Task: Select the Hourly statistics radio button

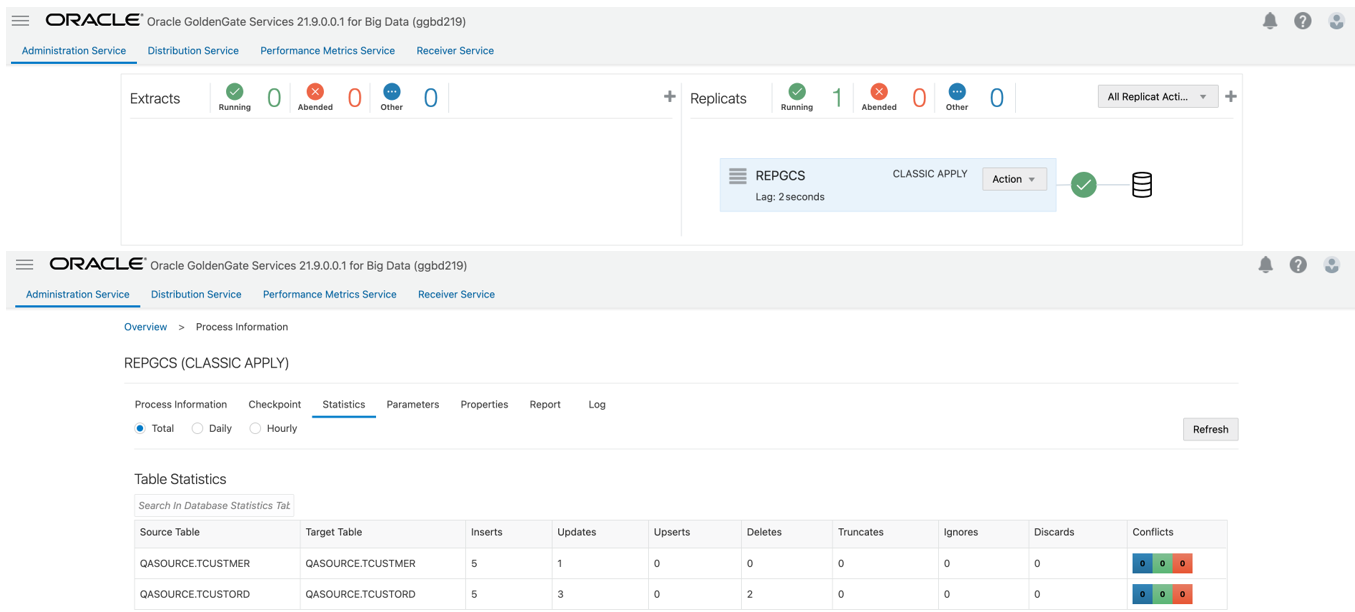Action: (255, 428)
